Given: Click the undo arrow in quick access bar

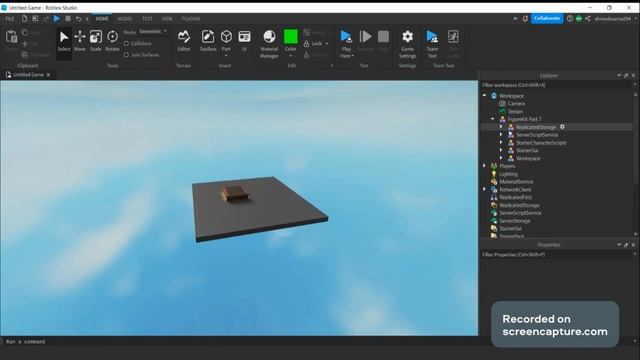Looking at the screenshot, I should [x=78, y=19].
